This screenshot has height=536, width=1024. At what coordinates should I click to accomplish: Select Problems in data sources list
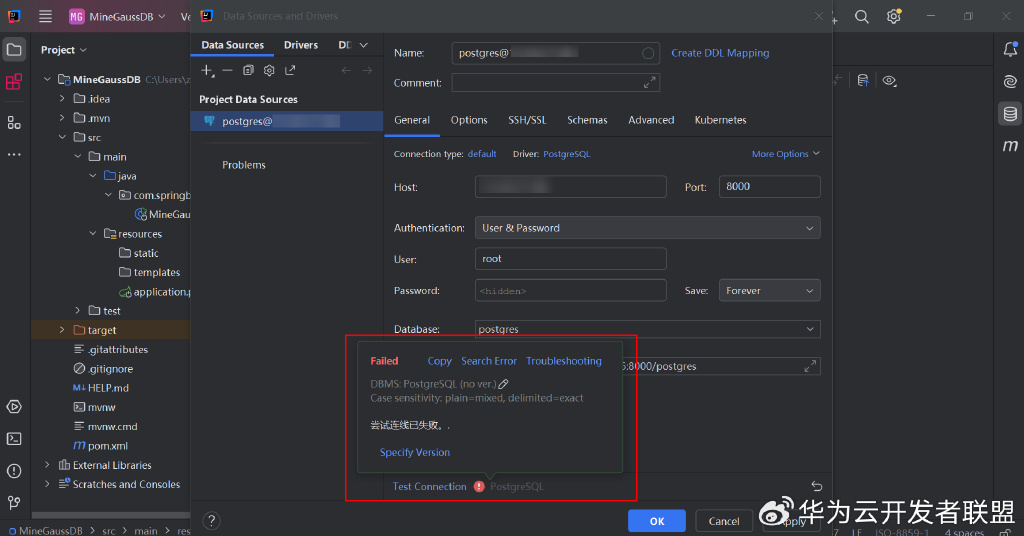pyautogui.click(x=244, y=165)
